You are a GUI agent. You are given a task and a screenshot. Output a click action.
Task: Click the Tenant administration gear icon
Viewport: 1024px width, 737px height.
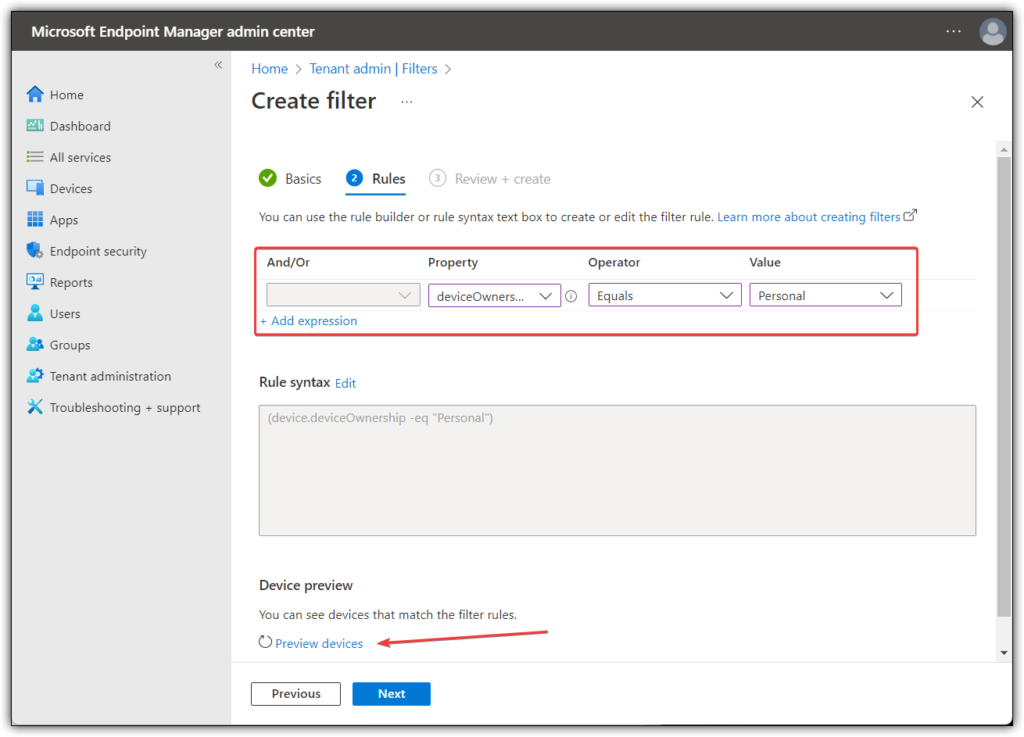coord(35,376)
